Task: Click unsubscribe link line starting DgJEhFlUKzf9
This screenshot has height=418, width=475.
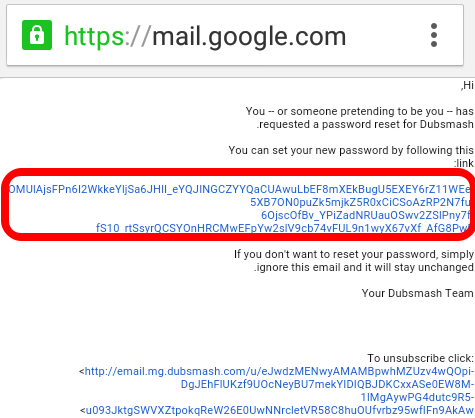Action: point(327,384)
